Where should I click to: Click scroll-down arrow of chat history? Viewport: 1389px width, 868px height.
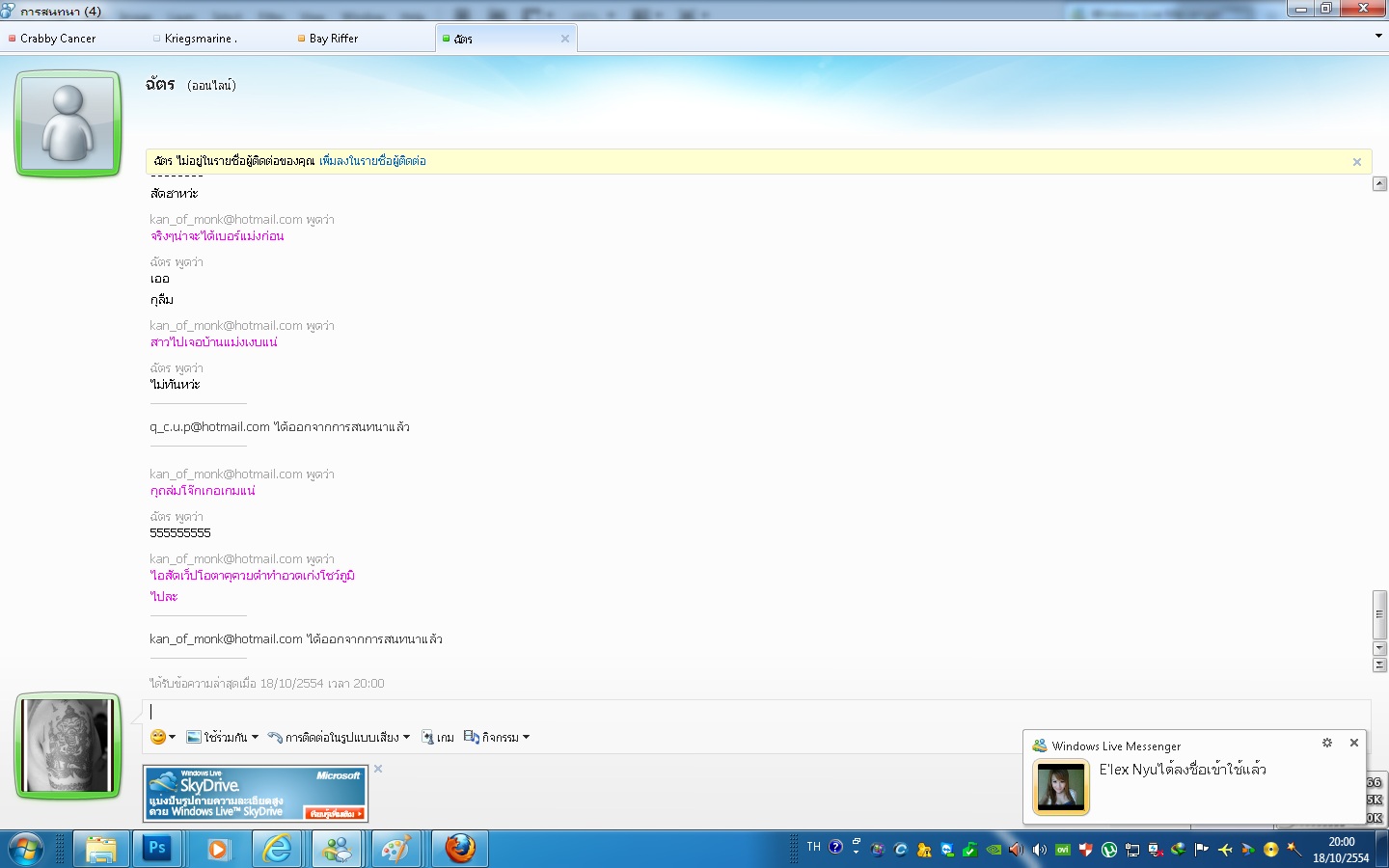tap(1379, 648)
